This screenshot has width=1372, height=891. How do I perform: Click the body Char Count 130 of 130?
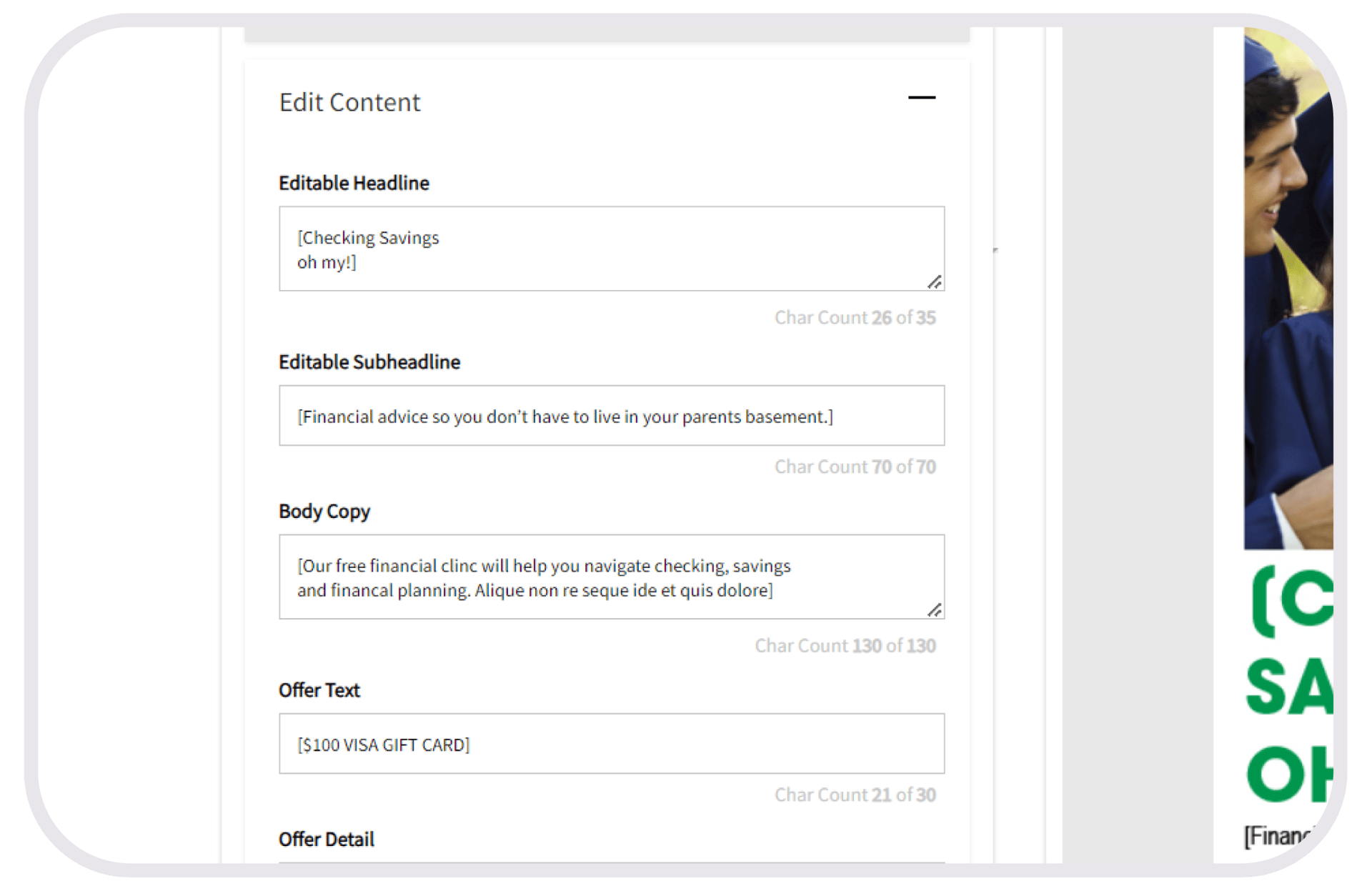tap(845, 646)
